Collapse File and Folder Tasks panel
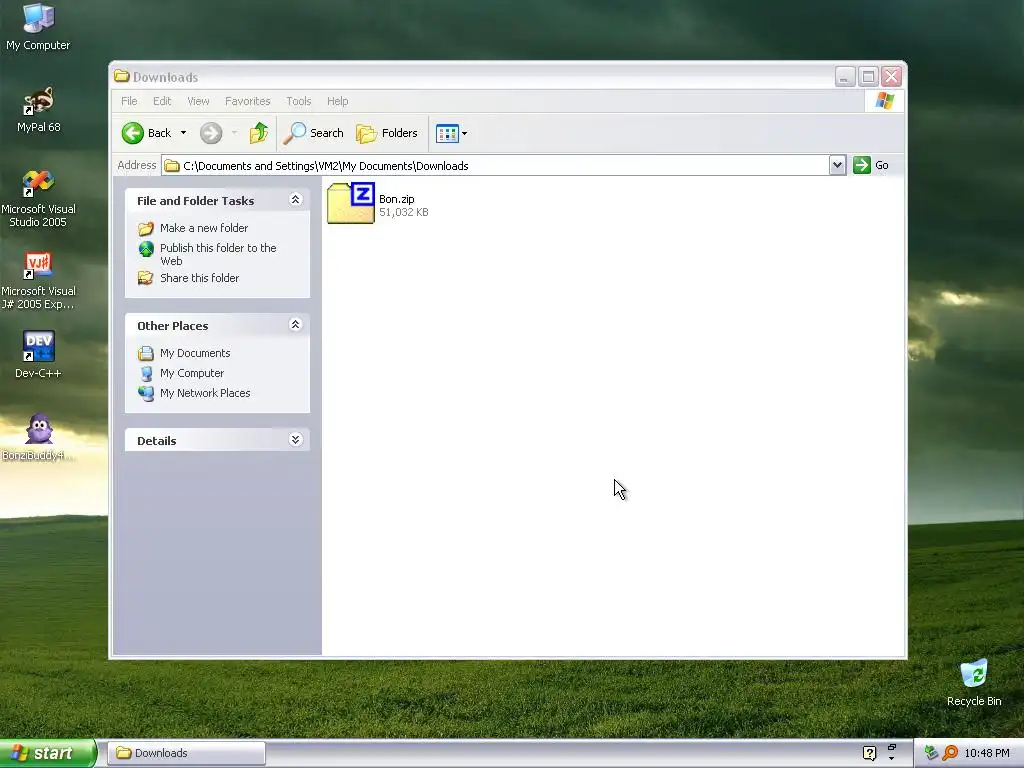The height and width of the screenshot is (768, 1024). pyautogui.click(x=295, y=200)
